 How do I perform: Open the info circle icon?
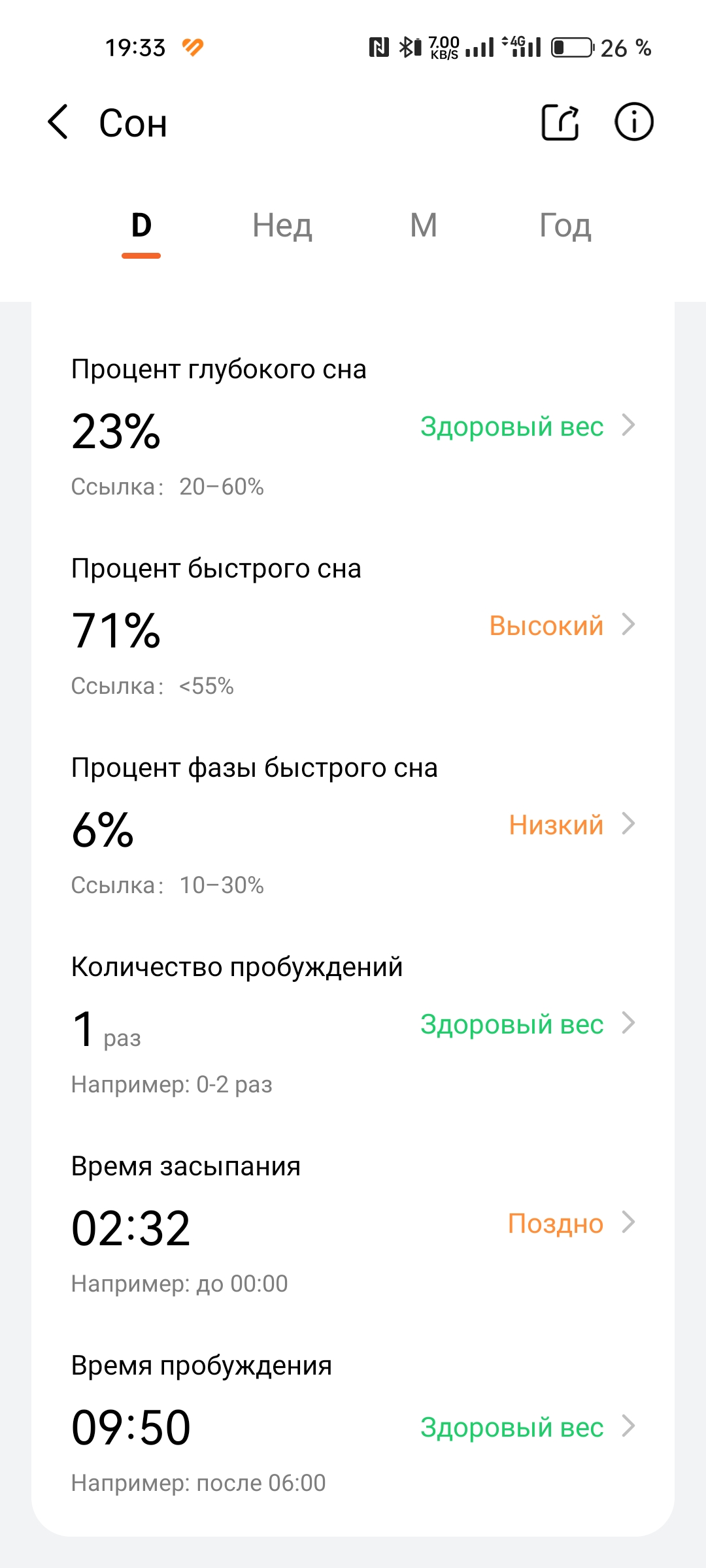(x=633, y=122)
